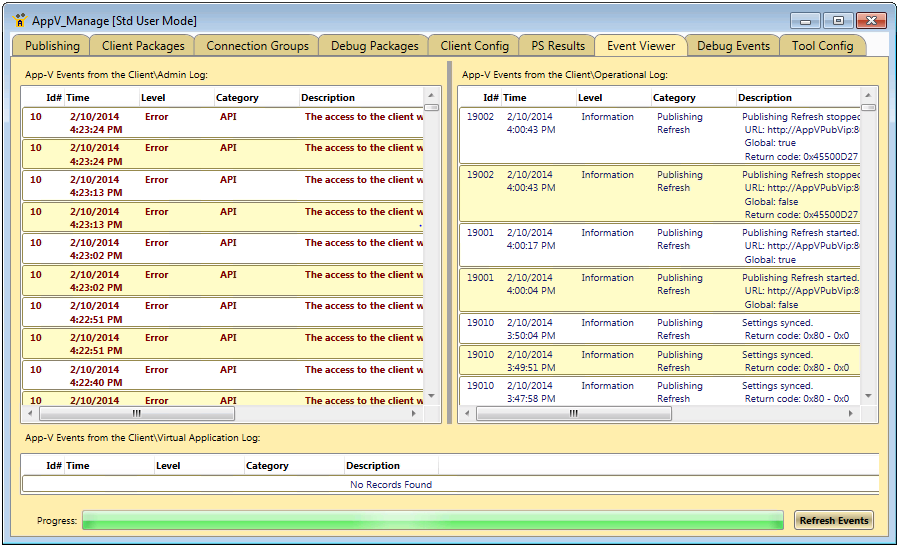901x550 pixels.
Task: Click the Operational Log vertical scrollbar thumb
Action: pos(869,107)
